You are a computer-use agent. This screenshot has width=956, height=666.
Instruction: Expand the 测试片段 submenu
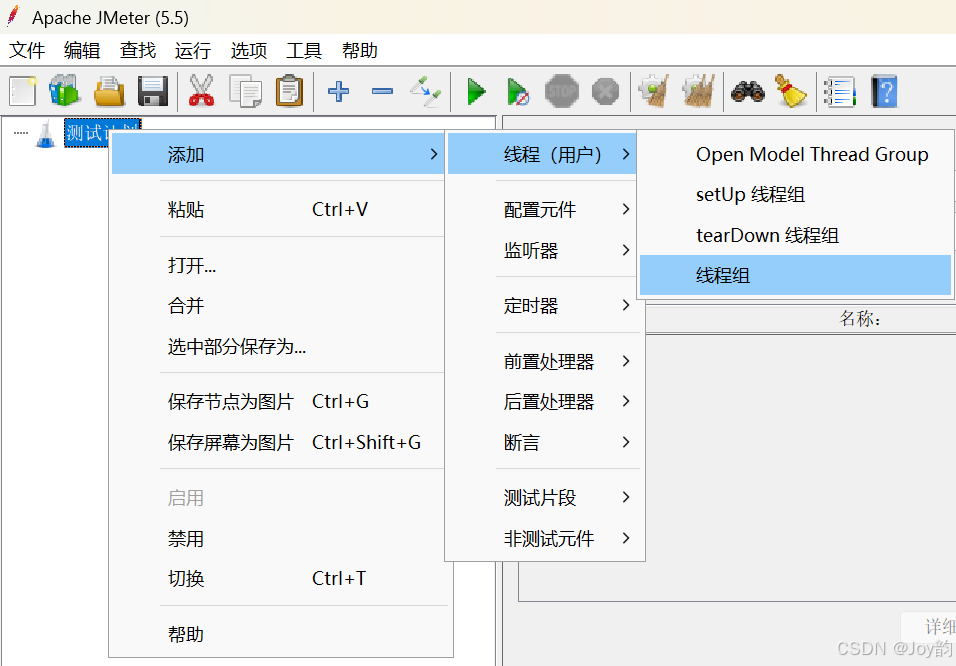coord(542,498)
